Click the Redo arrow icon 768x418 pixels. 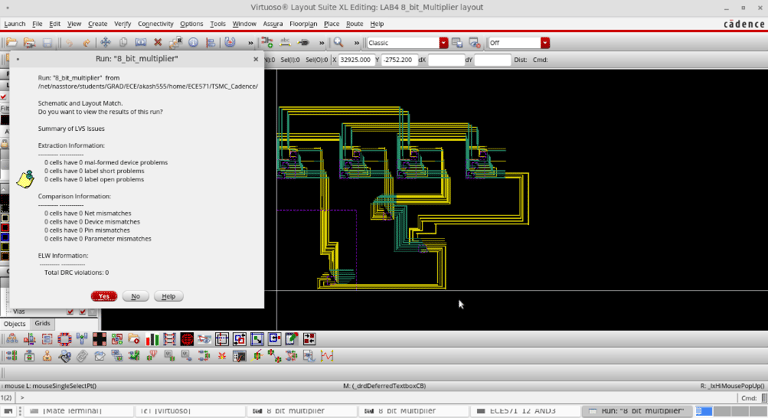click(x=86, y=43)
